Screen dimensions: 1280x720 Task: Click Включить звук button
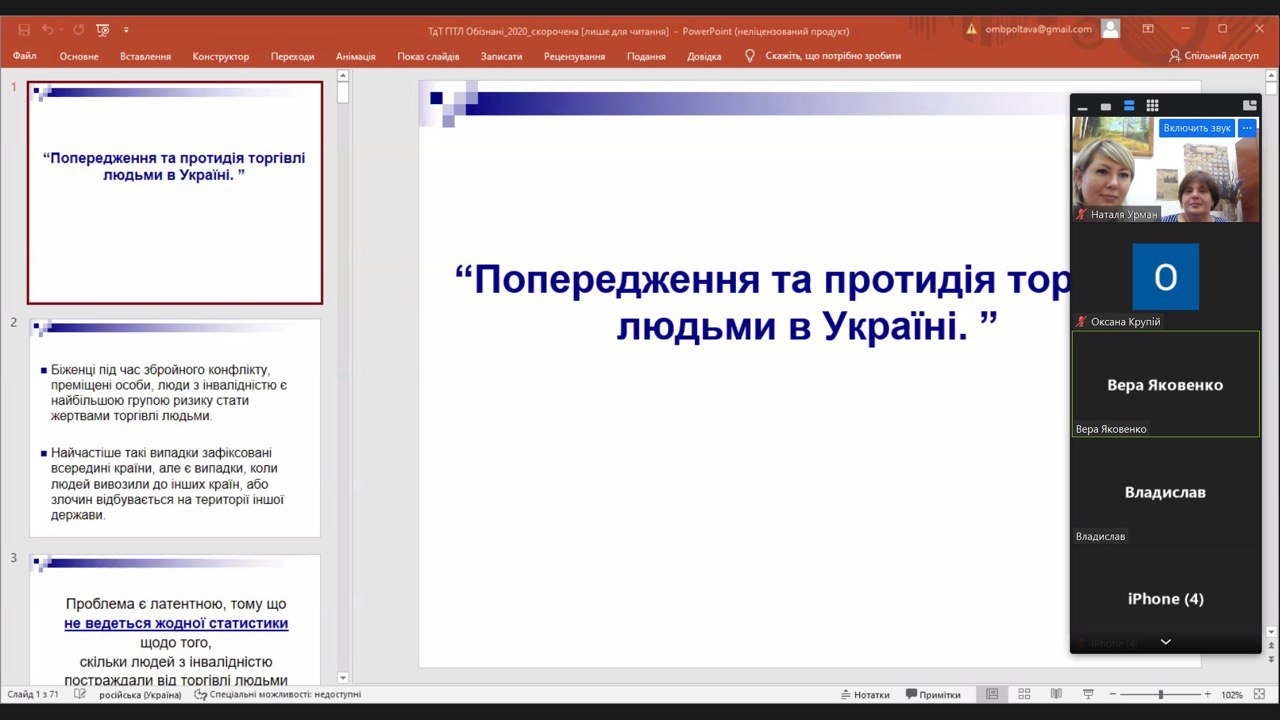[x=1197, y=128]
